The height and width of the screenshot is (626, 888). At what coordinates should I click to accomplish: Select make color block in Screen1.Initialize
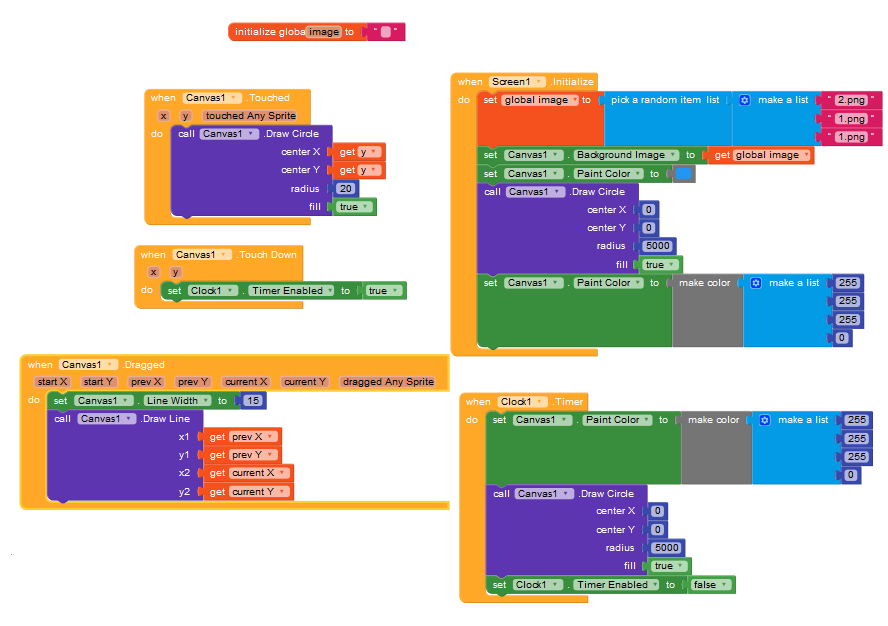tap(707, 309)
